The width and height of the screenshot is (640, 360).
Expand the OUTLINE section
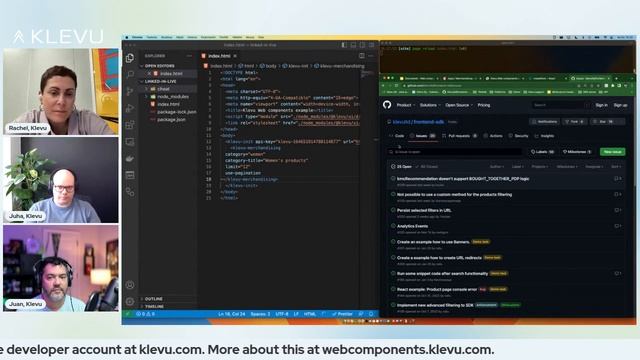(153, 299)
